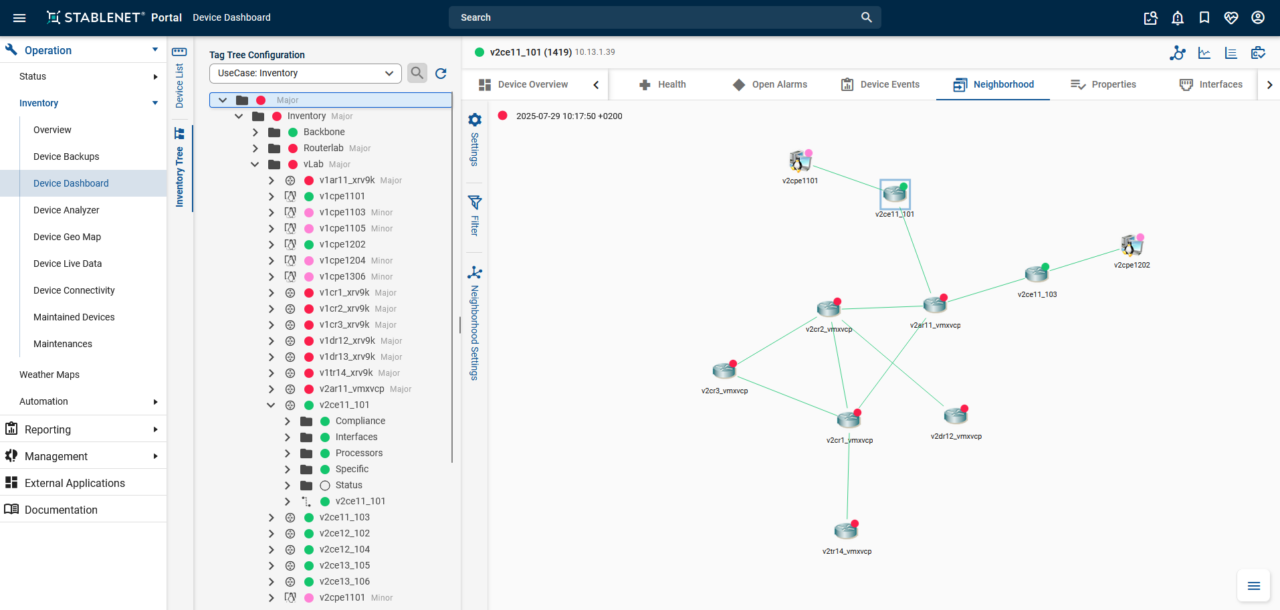The width and height of the screenshot is (1280, 610).
Task: Click the line chart icon top right
Action: [1204, 53]
